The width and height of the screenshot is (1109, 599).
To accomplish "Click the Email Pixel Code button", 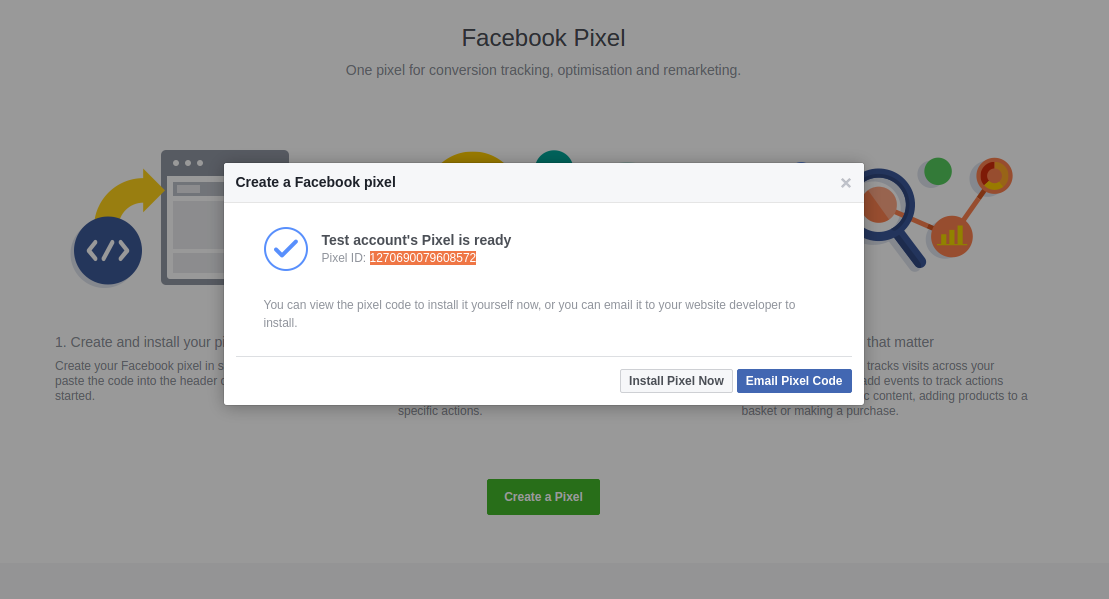I will click(x=794, y=381).
